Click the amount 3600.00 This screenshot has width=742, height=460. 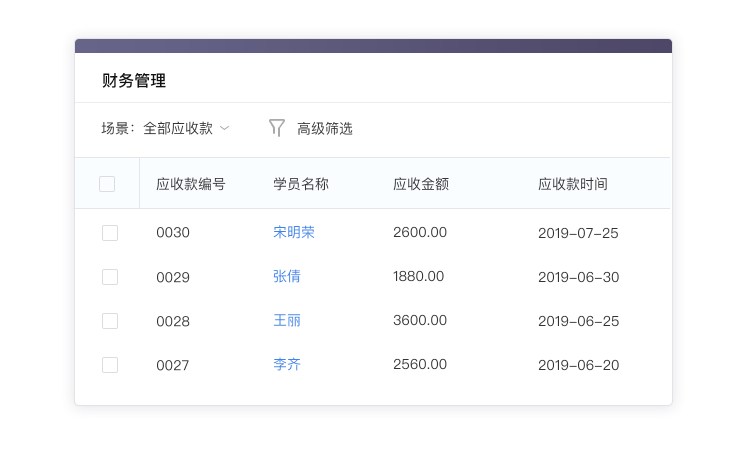(x=420, y=320)
